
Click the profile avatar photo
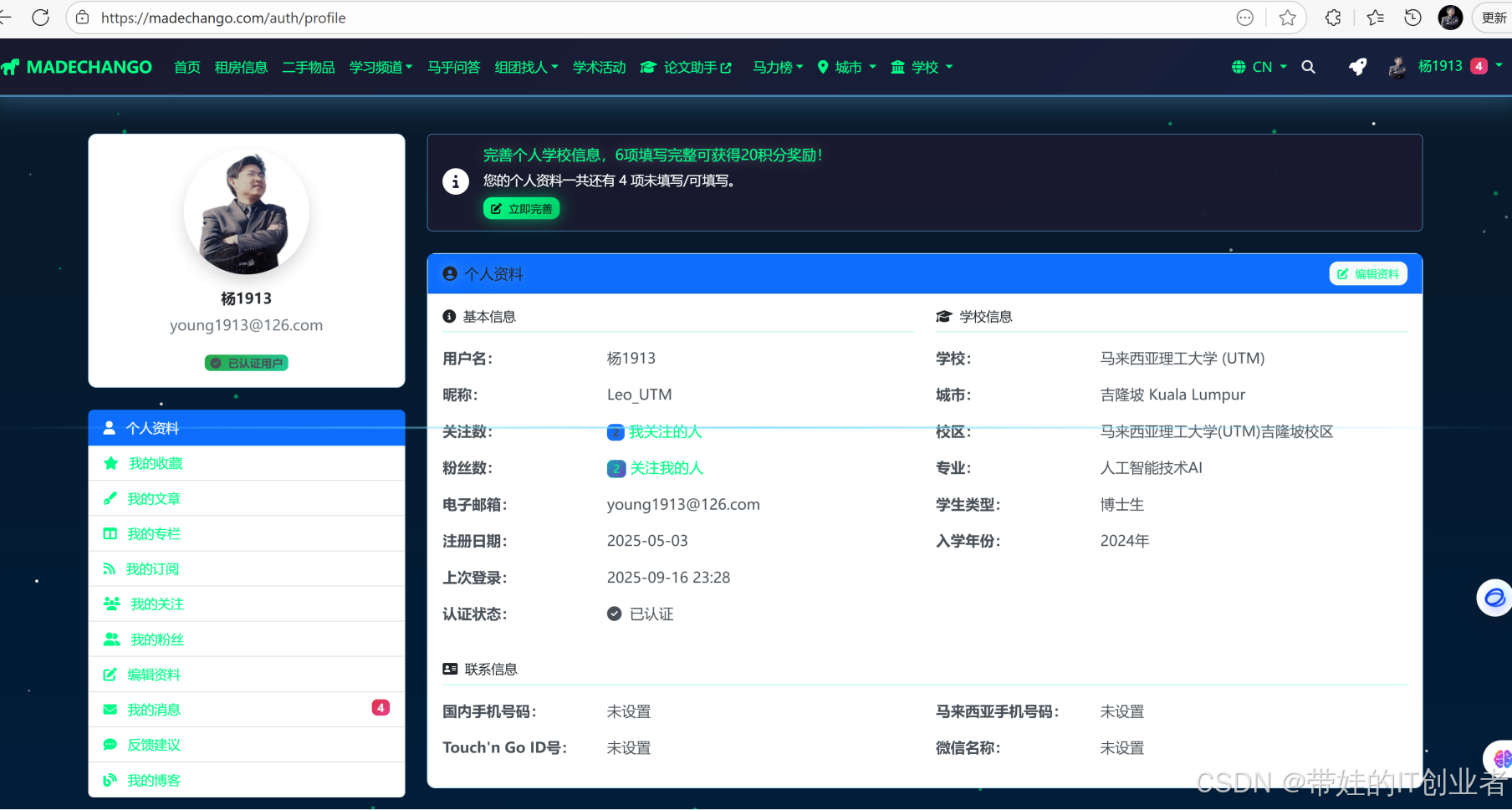[247, 212]
